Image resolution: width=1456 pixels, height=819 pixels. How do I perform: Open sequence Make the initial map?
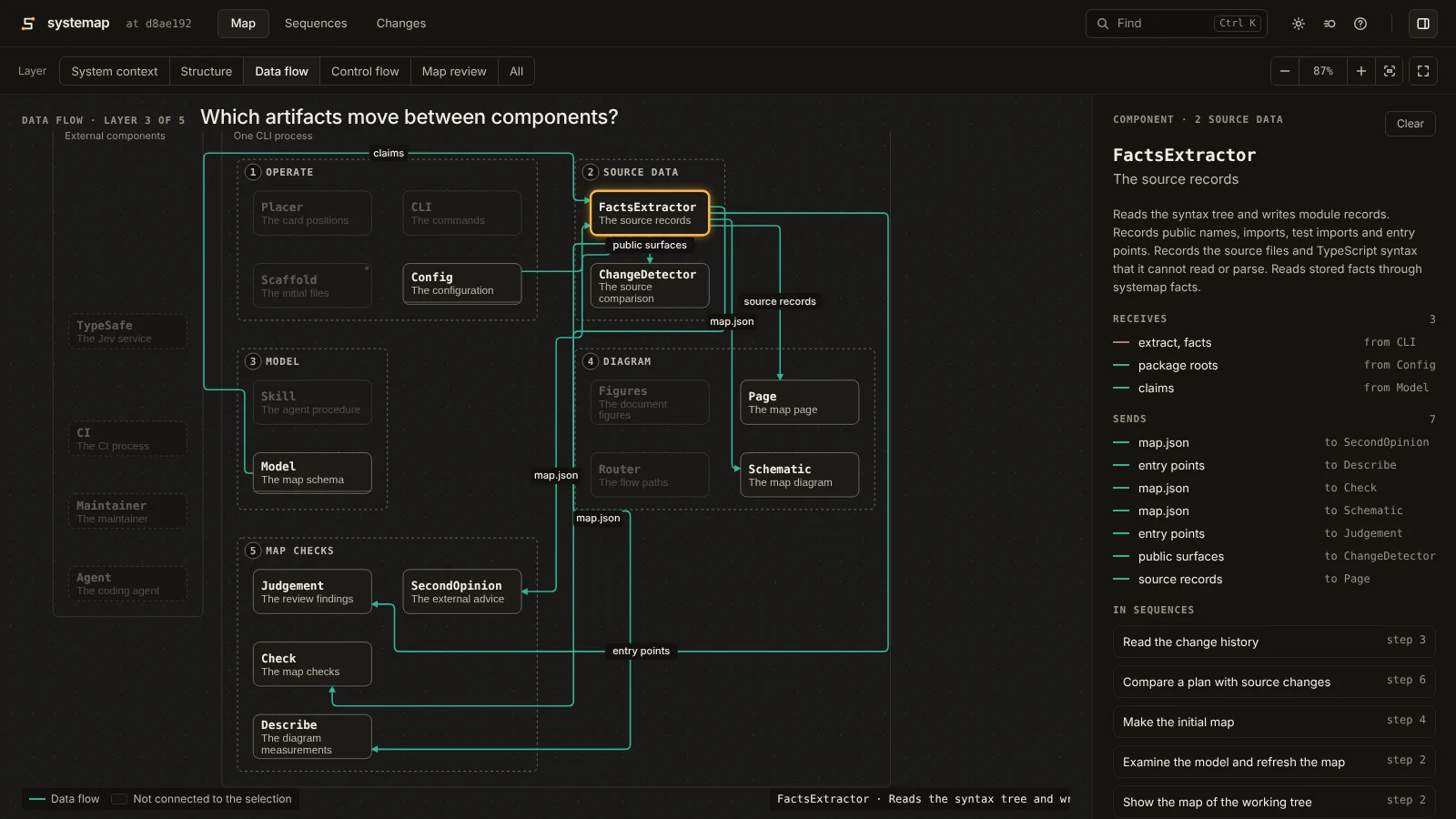click(1274, 722)
